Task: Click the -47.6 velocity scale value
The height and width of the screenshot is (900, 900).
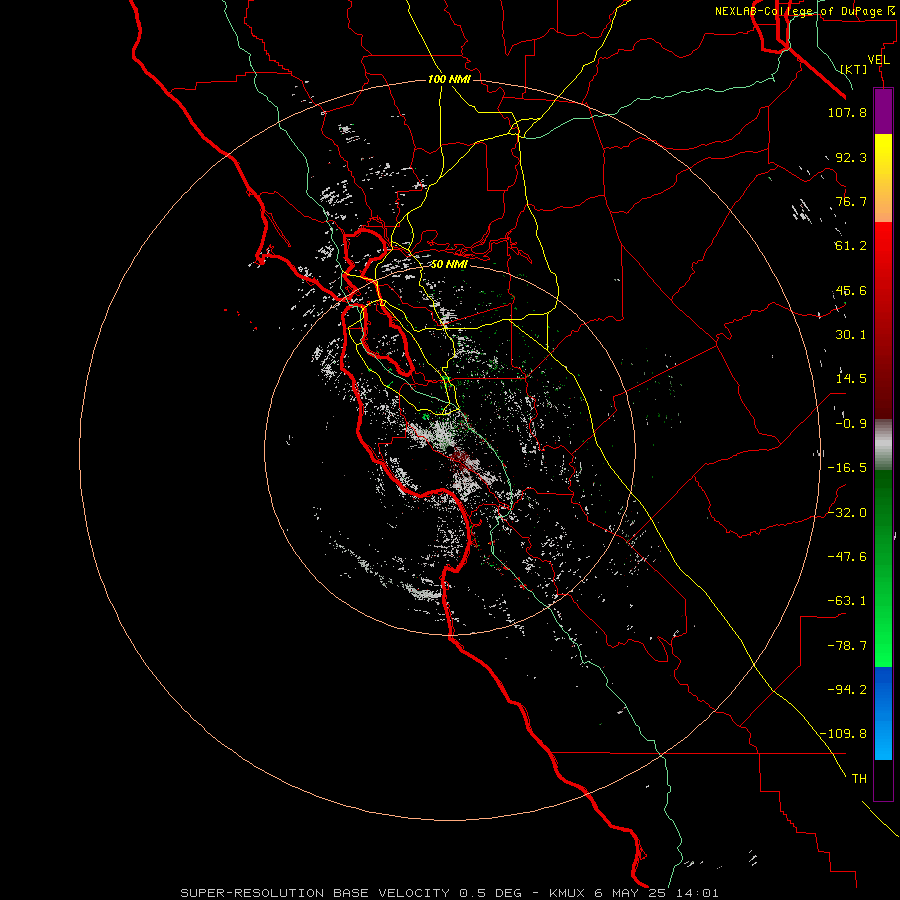Action: tap(847, 557)
